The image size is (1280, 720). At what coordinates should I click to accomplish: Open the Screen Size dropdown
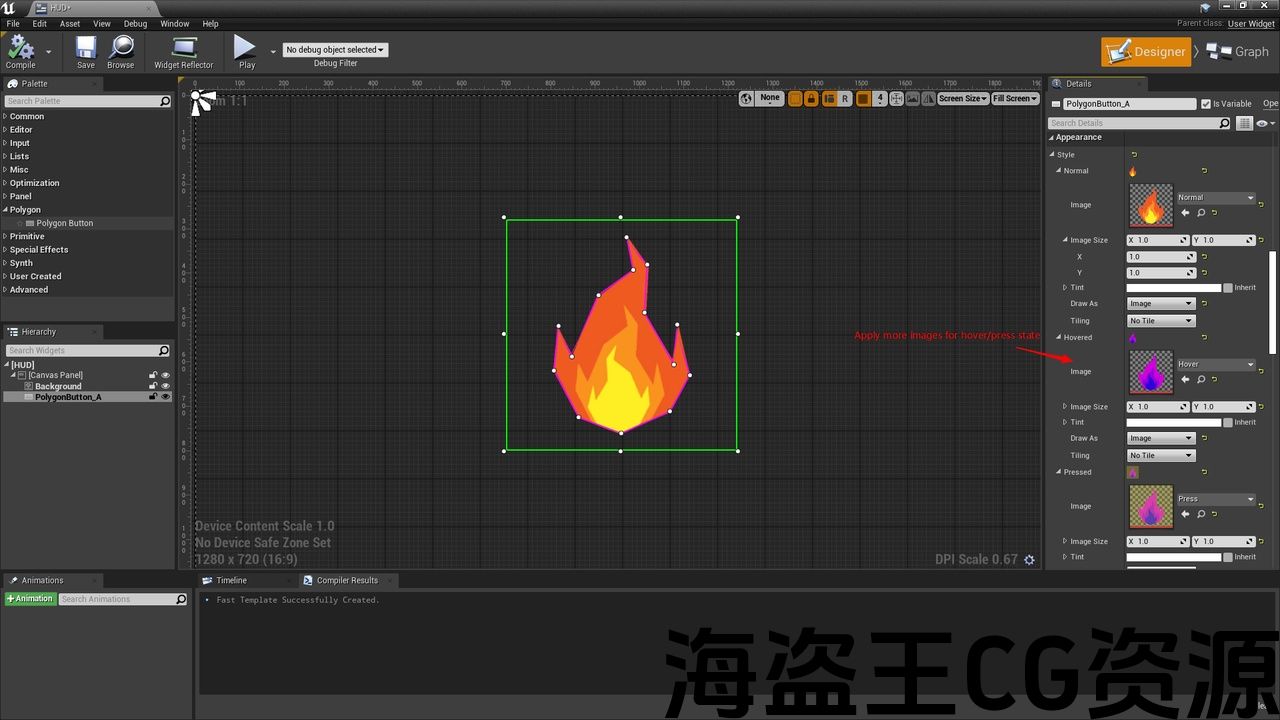[962, 98]
